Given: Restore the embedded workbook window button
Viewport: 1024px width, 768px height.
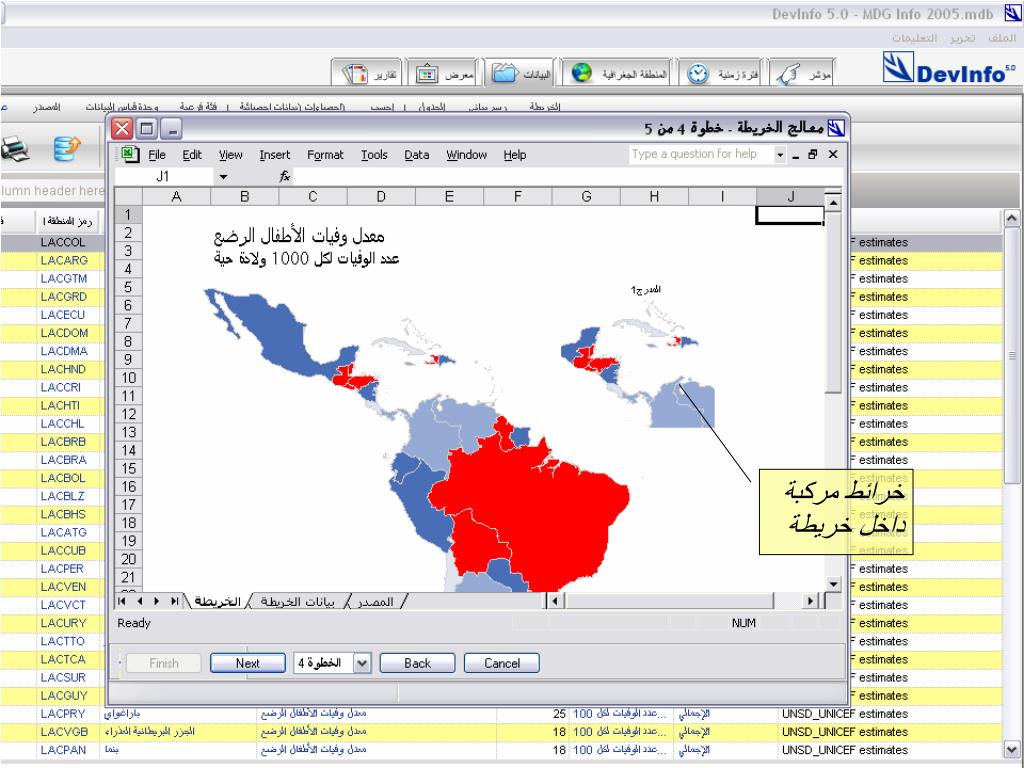Looking at the screenshot, I should coord(813,155).
